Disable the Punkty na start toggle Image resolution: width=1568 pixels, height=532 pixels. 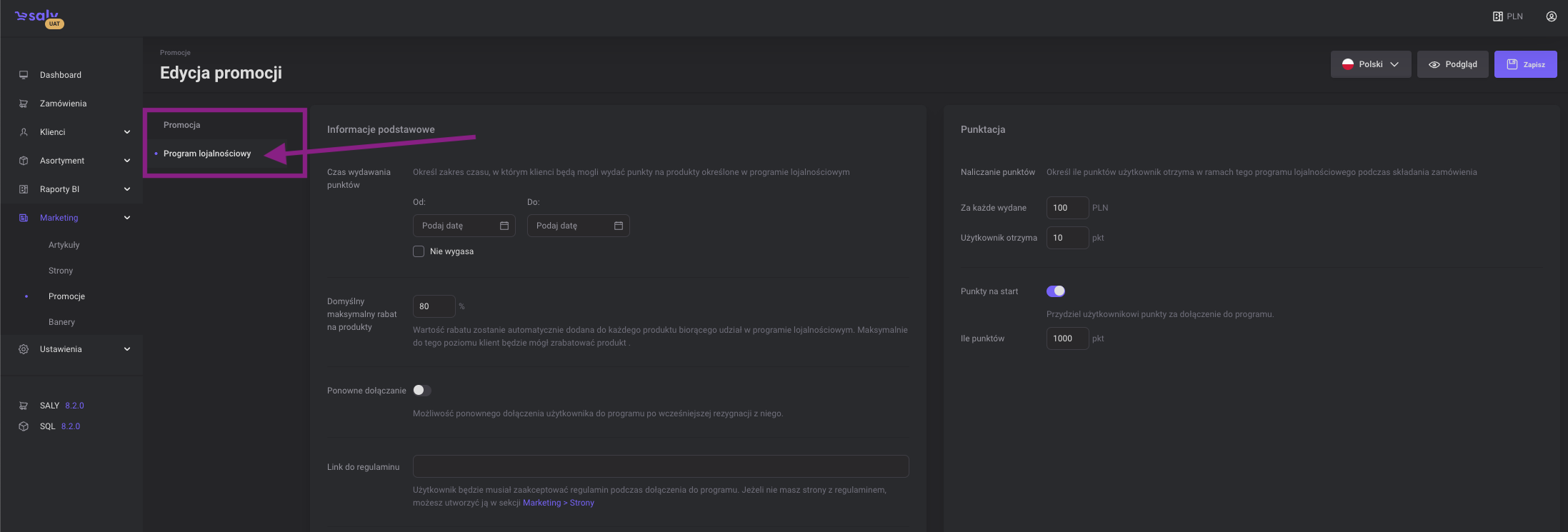tap(1055, 291)
